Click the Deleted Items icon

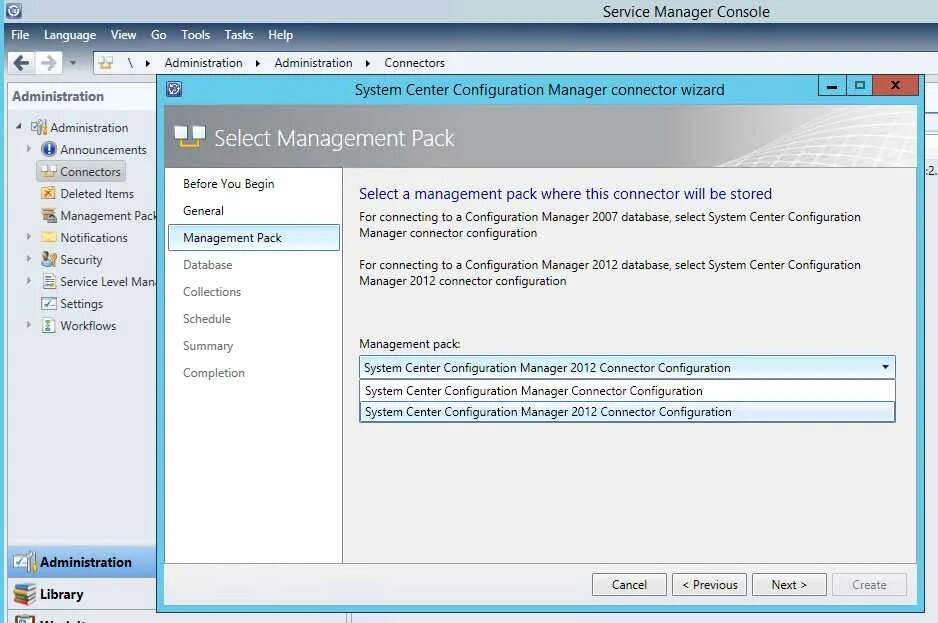pyautogui.click(x=48, y=193)
